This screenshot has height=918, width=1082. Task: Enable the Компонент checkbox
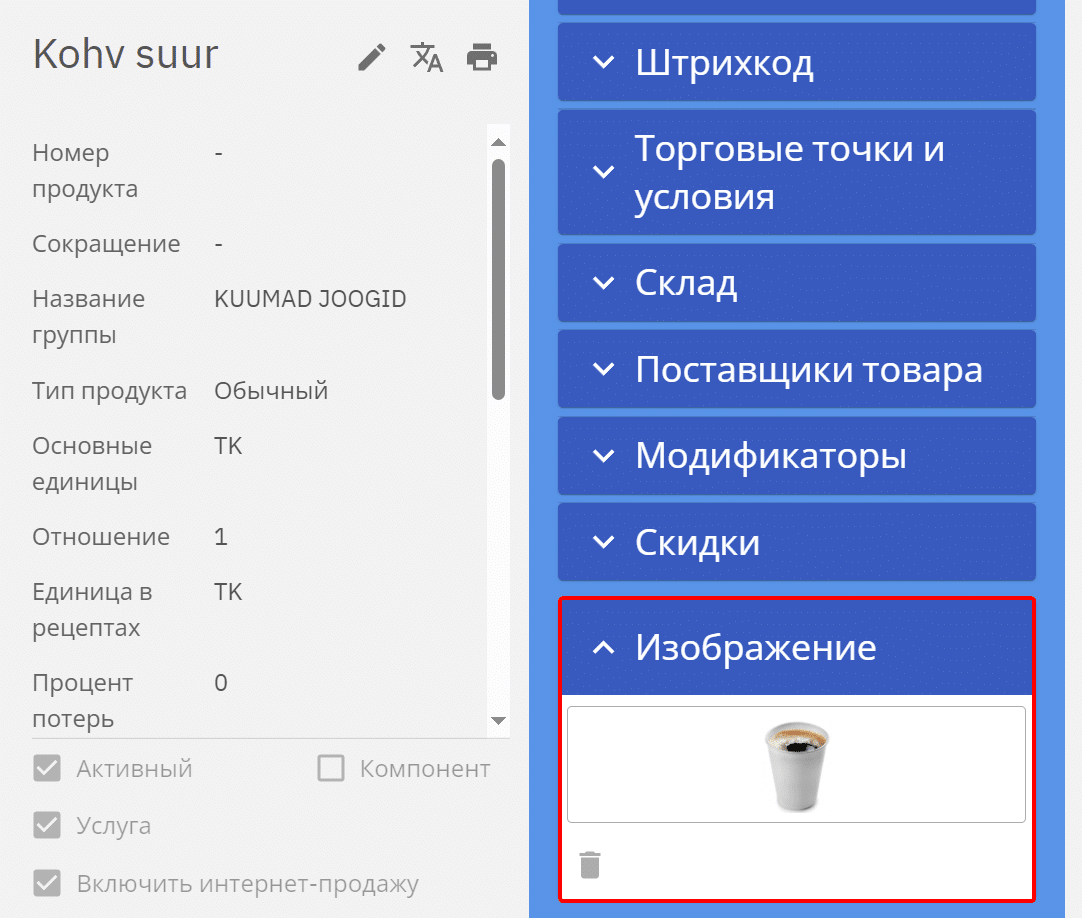pyautogui.click(x=331, y=768)
